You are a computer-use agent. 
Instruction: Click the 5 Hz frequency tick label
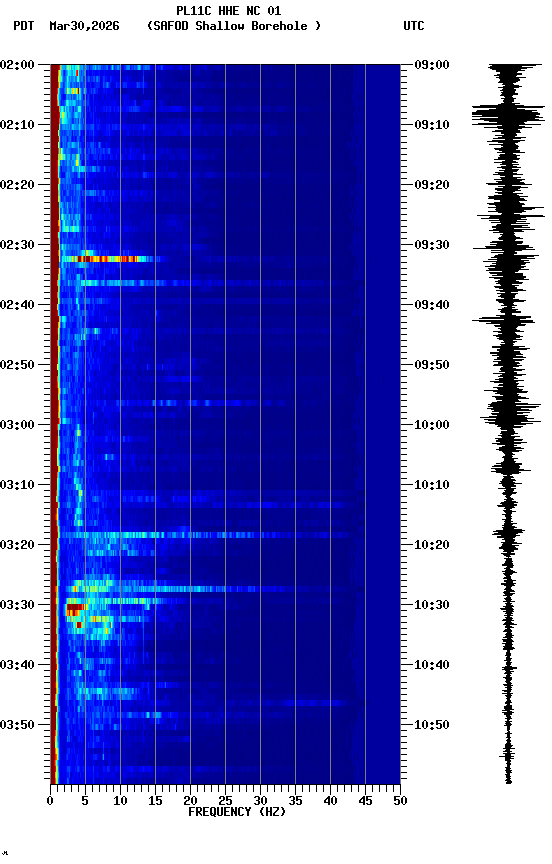coord(85,801)
